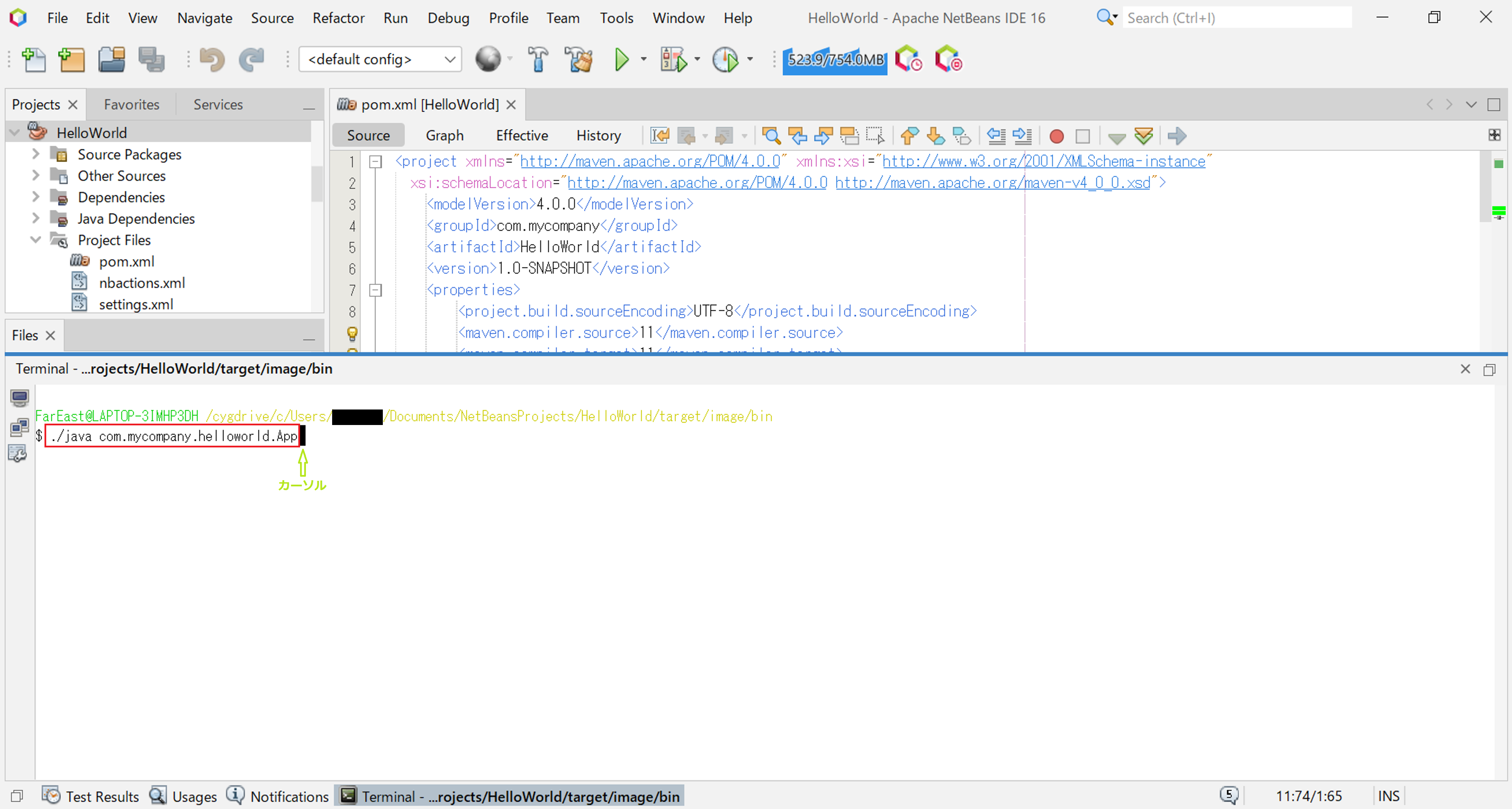Image resolution: width=1512 pixels, height=809 pixels.
Task: Click the memory usage heap bar
Action: (x=835, y=59)
